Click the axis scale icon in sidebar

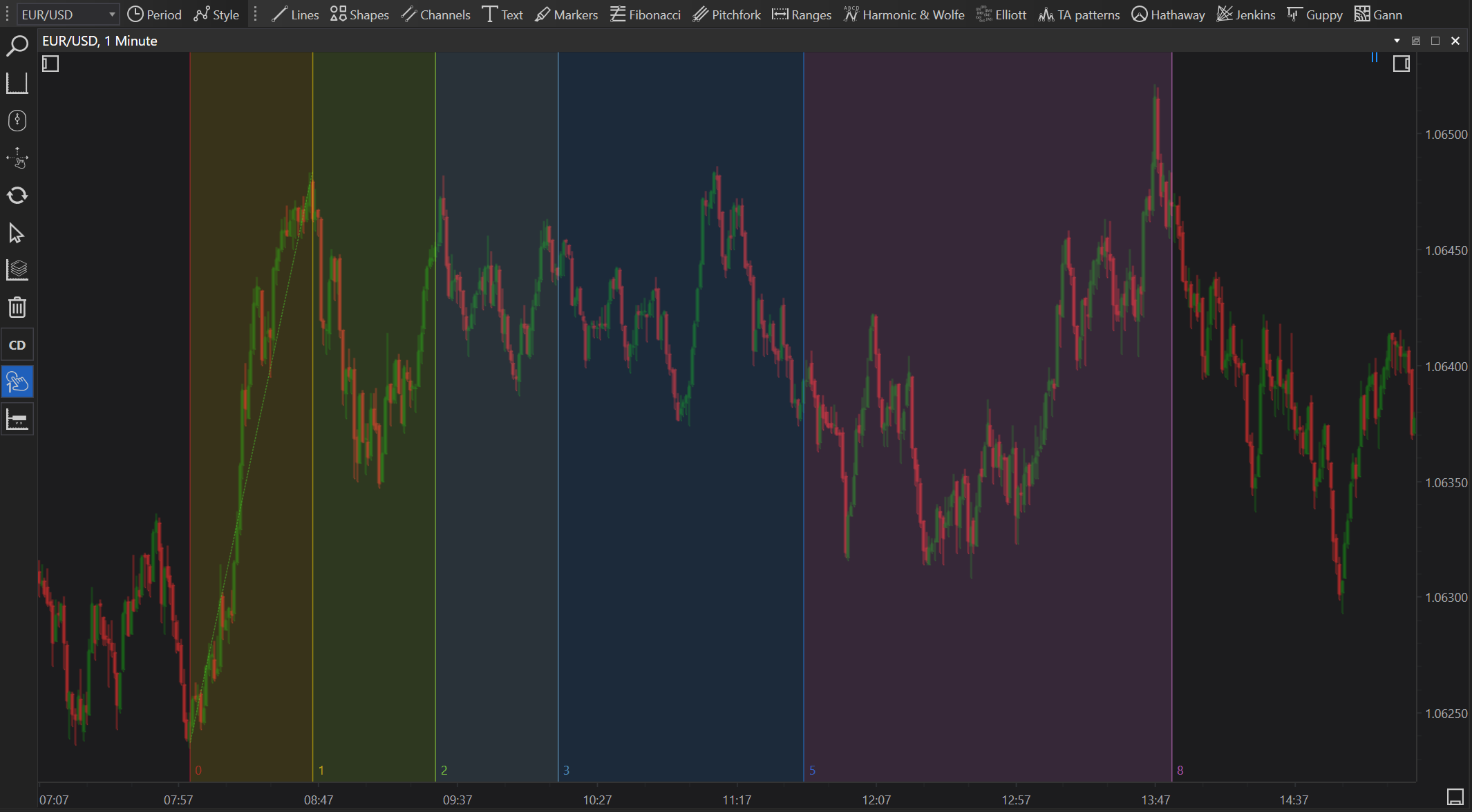[17, 84]
